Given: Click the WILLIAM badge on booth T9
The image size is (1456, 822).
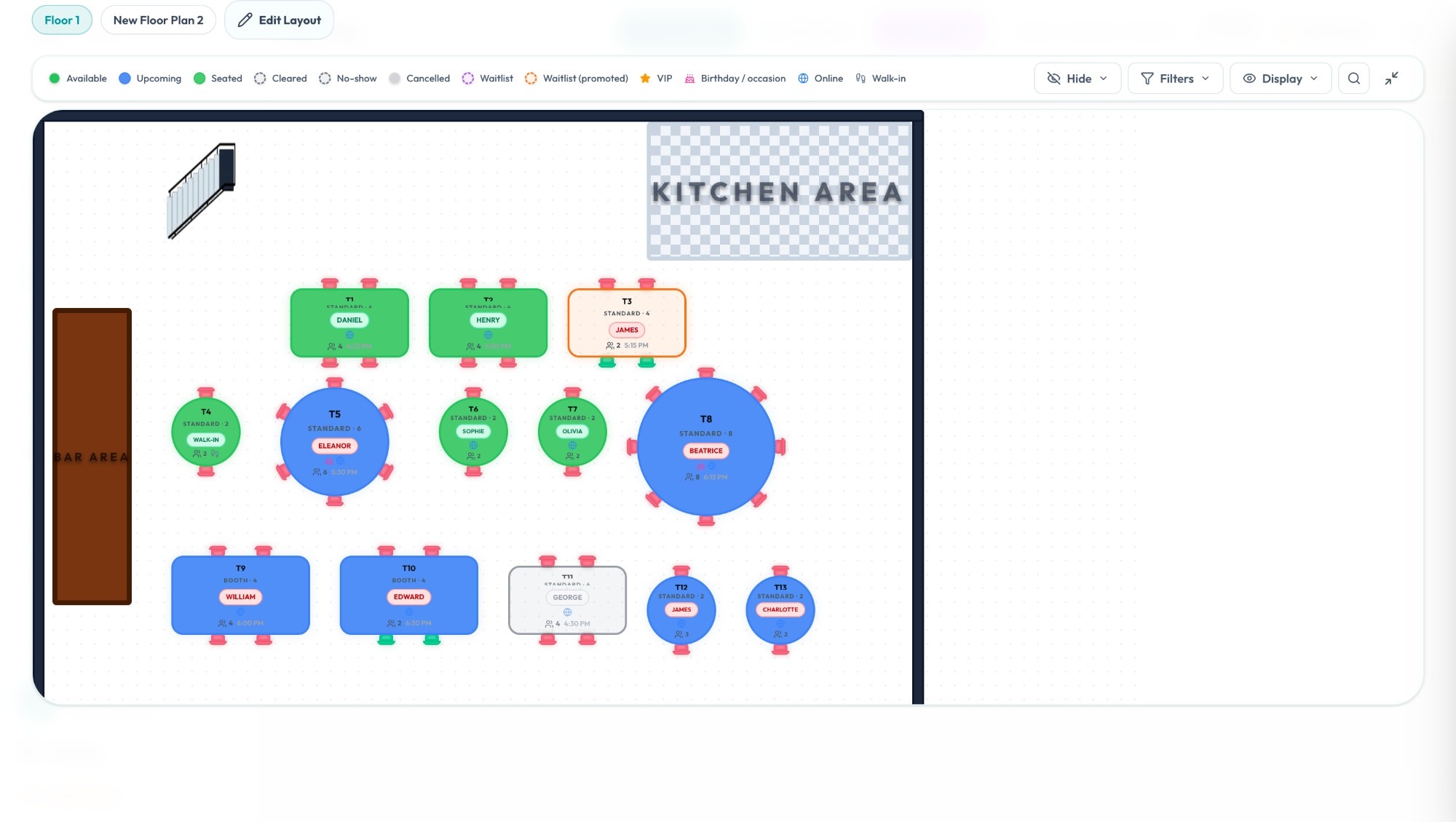Looking at the screenshot, I should coord(240,597).
